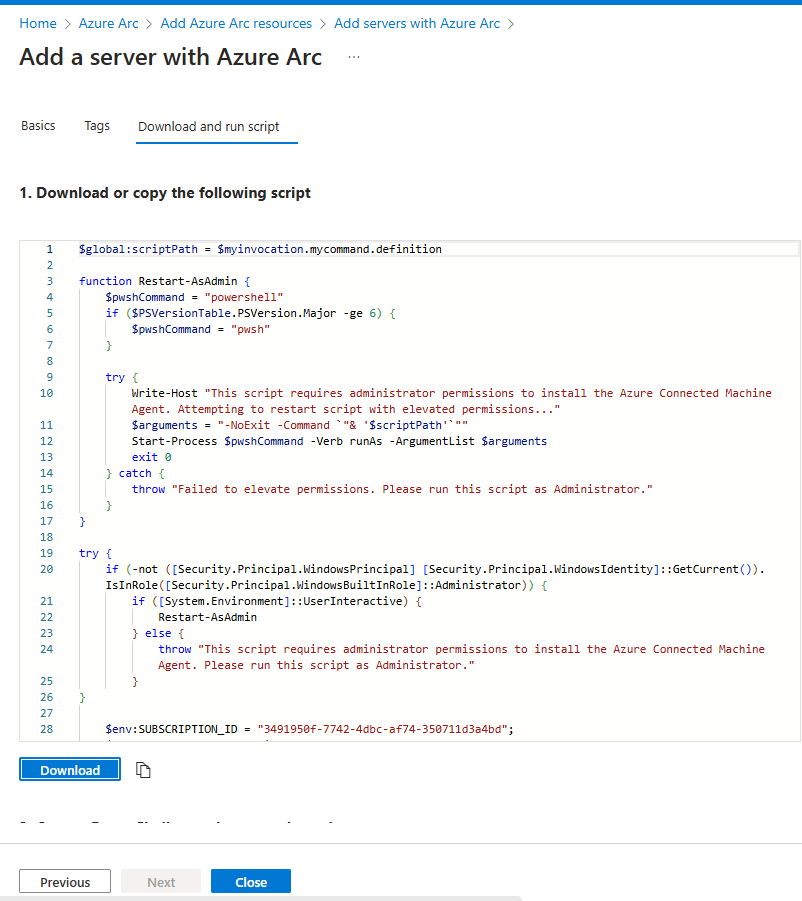
Task: Click the 'Failed to elevate permissions' throw line
Action: coord(392,490)
